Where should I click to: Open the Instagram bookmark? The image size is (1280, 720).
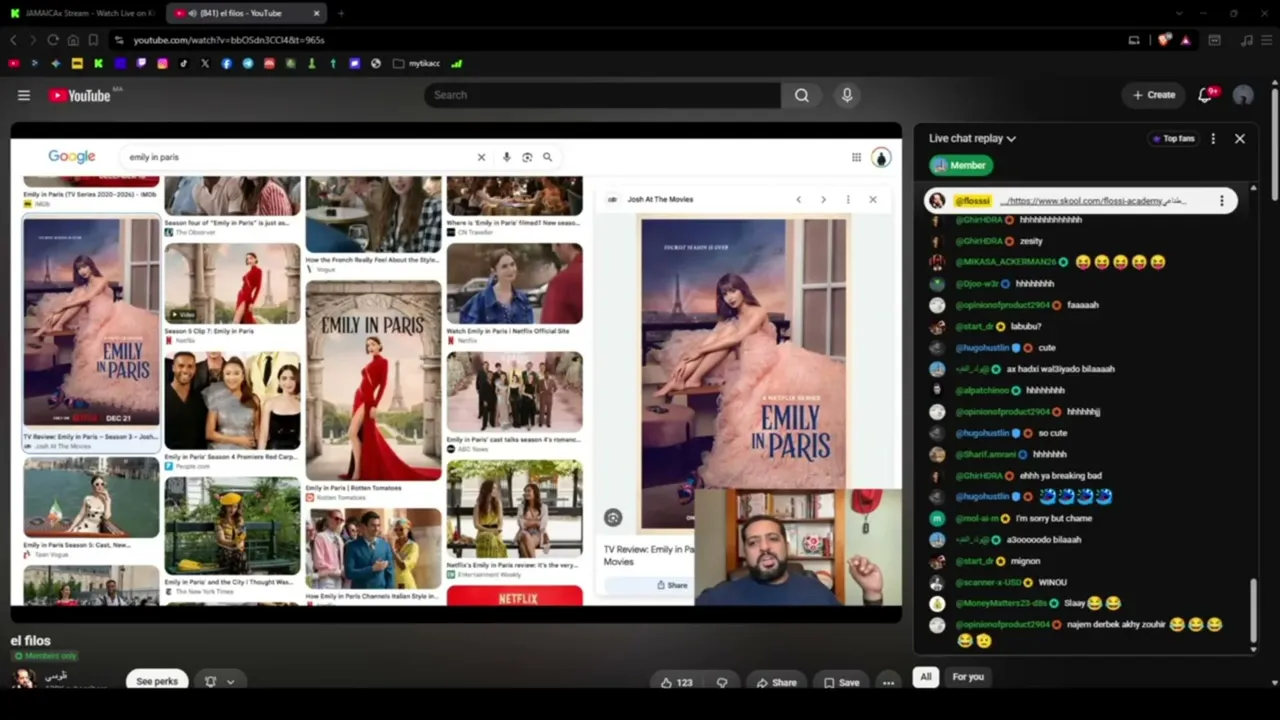tap(162, 63)
